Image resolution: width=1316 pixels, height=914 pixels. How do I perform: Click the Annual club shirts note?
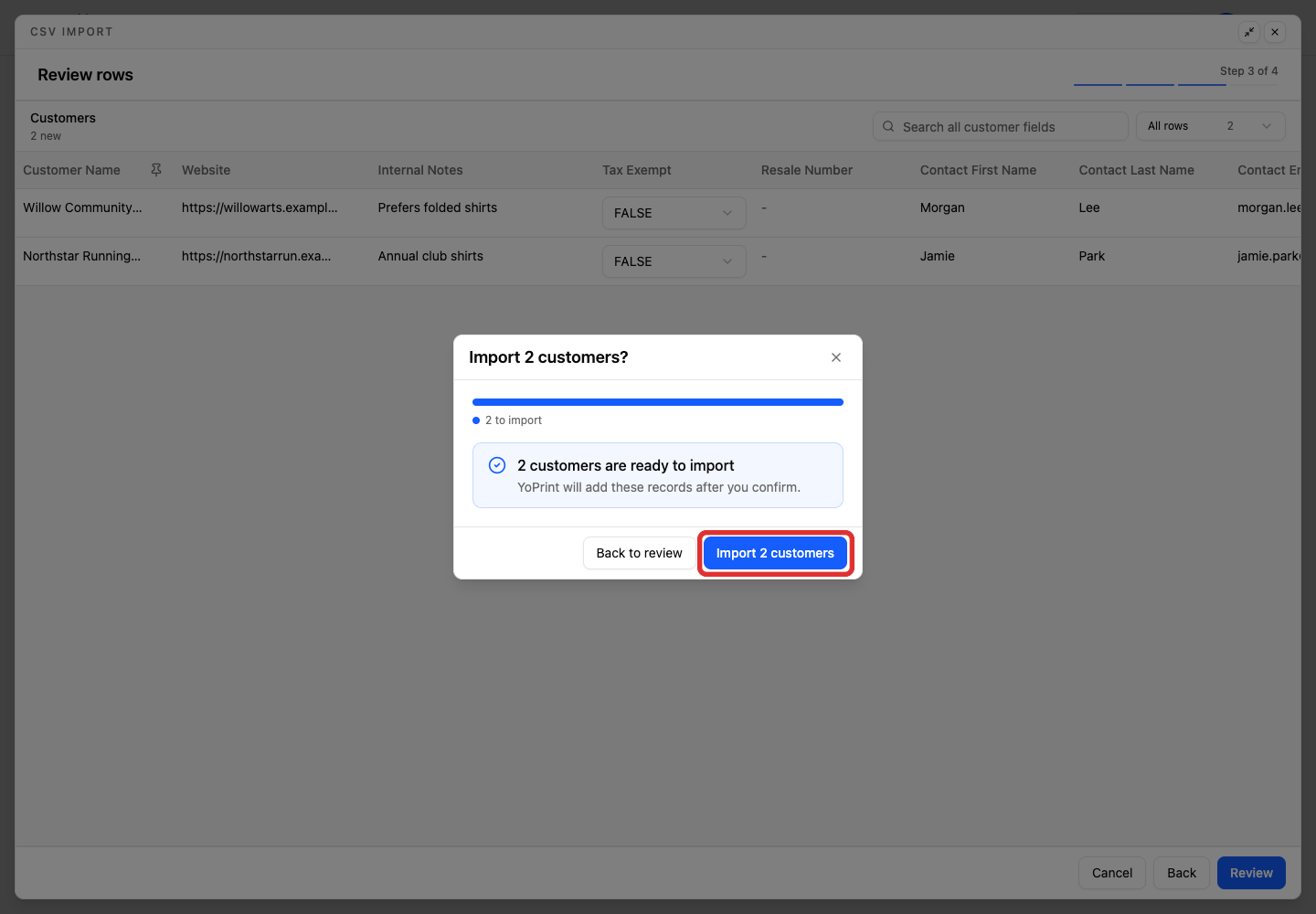430,256
